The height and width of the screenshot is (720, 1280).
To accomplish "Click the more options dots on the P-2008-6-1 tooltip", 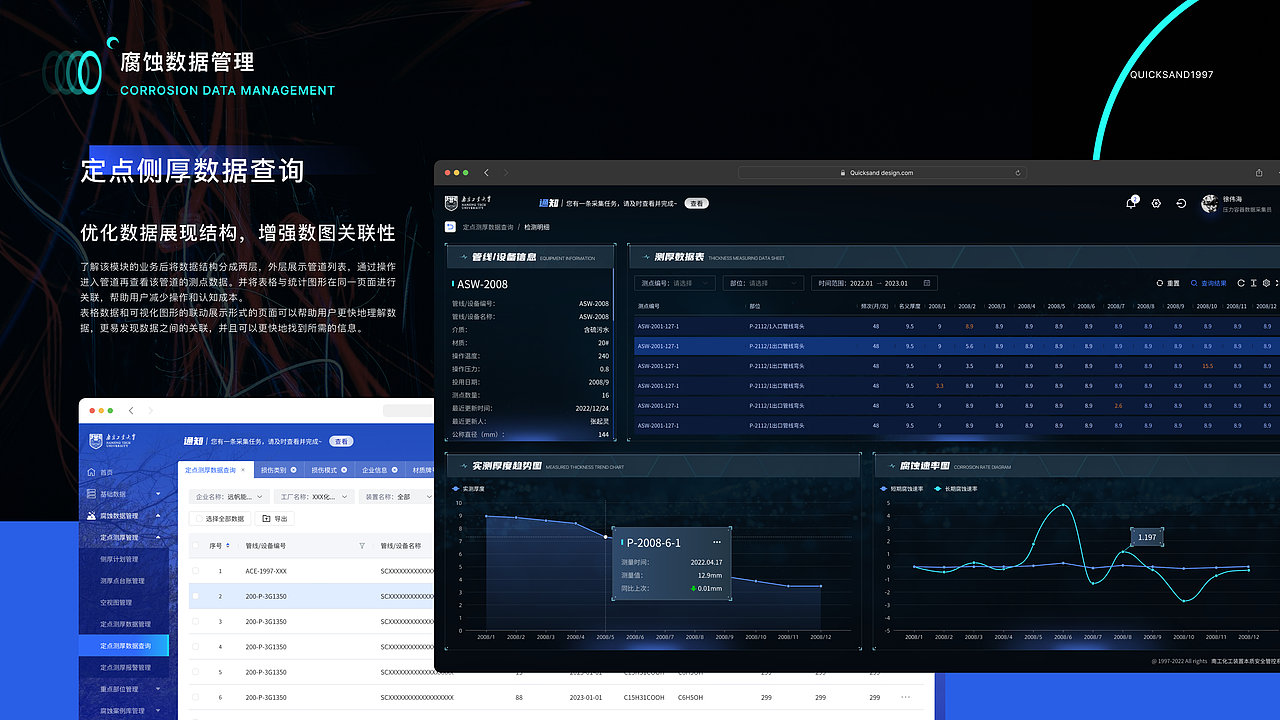I will tap(717, 541).
